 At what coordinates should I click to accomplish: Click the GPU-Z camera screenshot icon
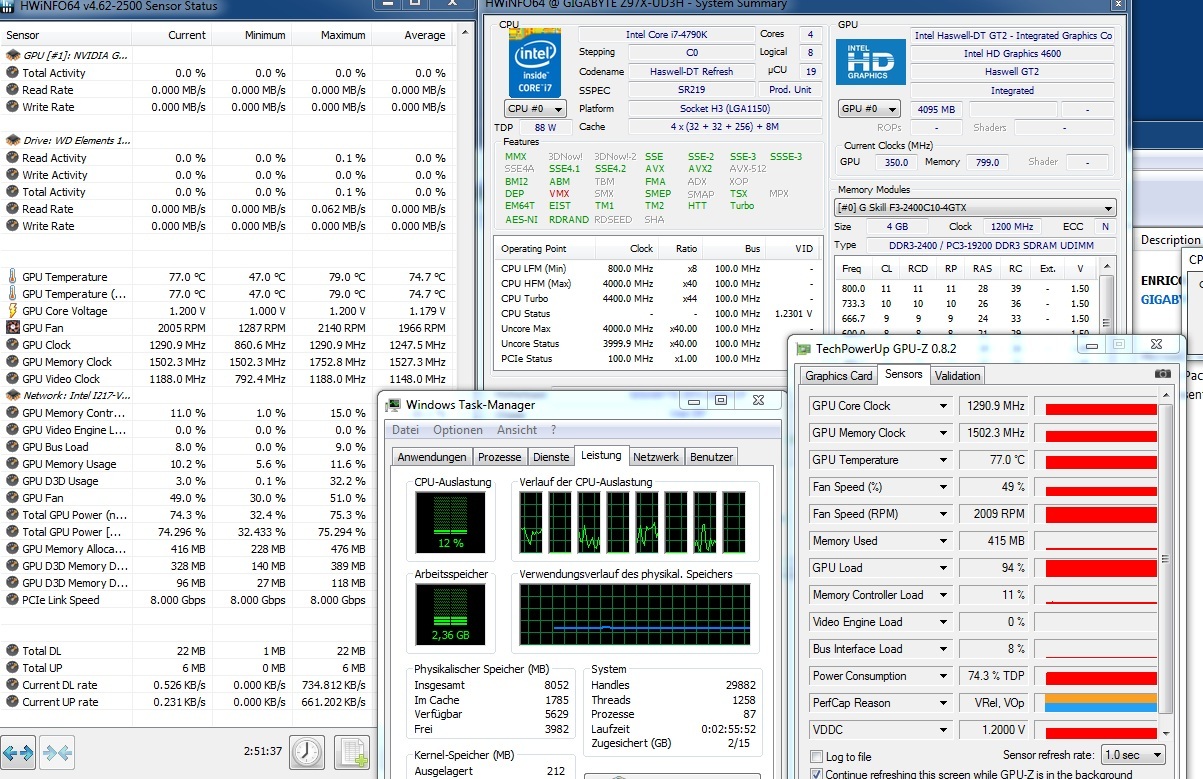1162,373
